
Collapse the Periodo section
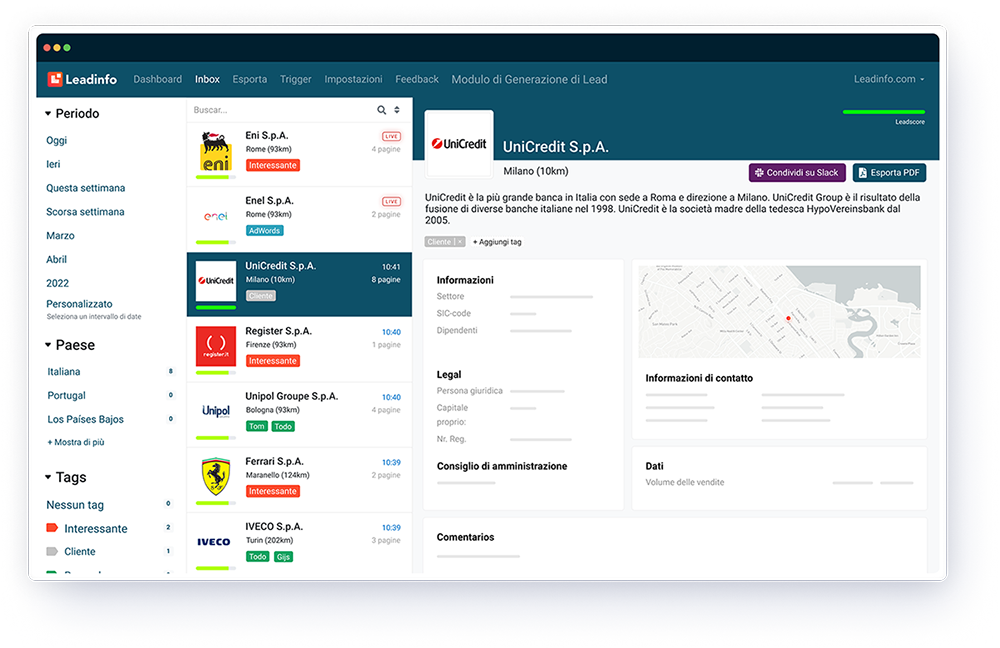[x=48, y=114]
